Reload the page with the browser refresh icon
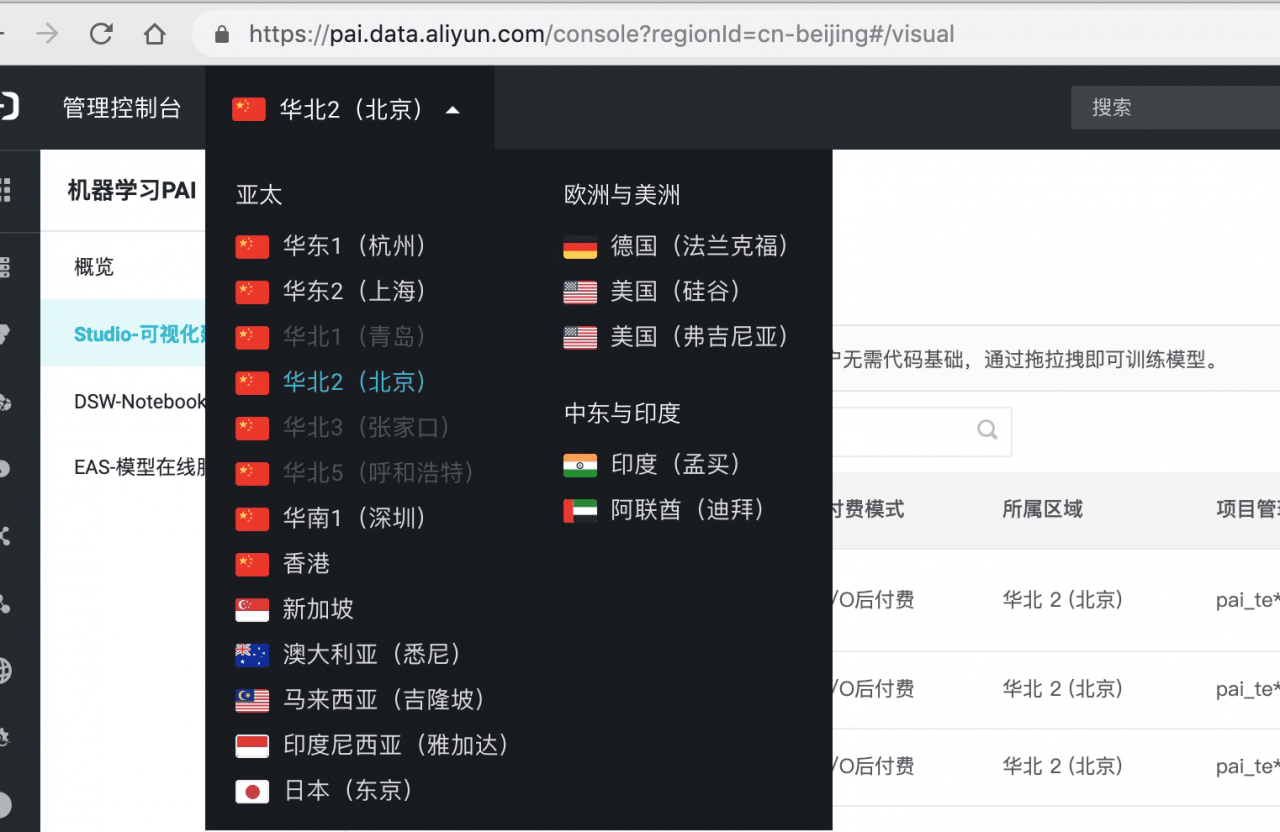 [x=101, y=34]
